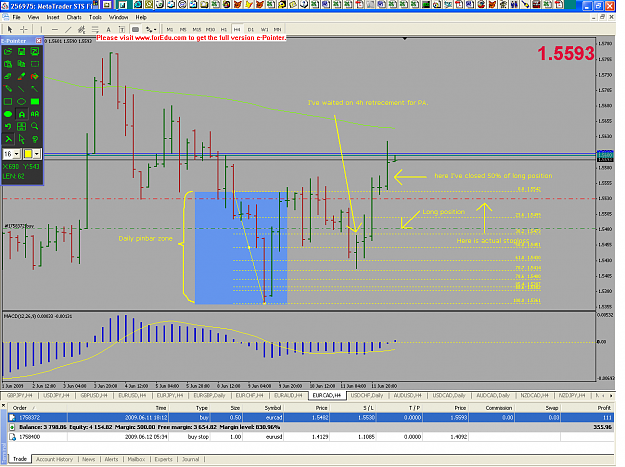Select the text label tool
Viewport: 625px width, 467px height.
(122, 29)
